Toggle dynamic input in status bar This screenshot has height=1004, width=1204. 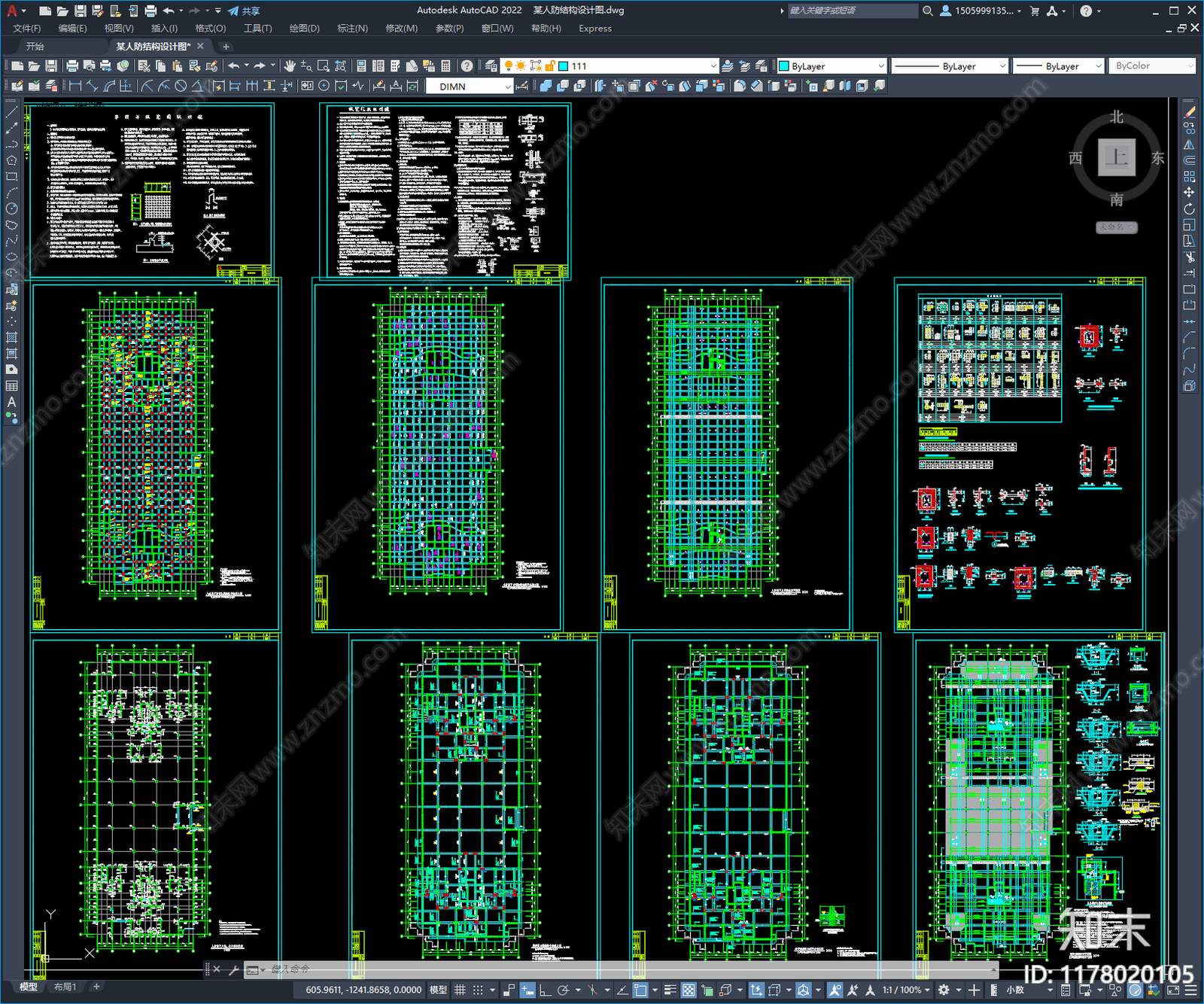click(528, 990)
